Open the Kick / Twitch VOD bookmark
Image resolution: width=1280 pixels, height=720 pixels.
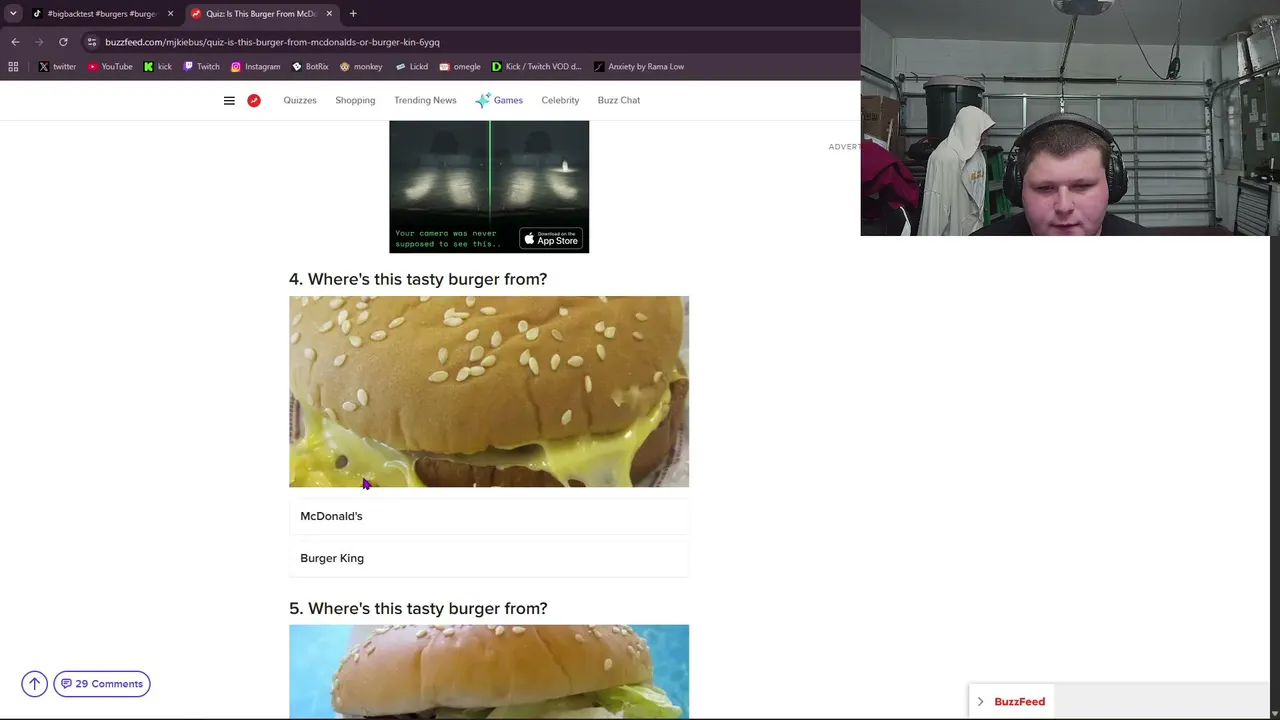536,67
